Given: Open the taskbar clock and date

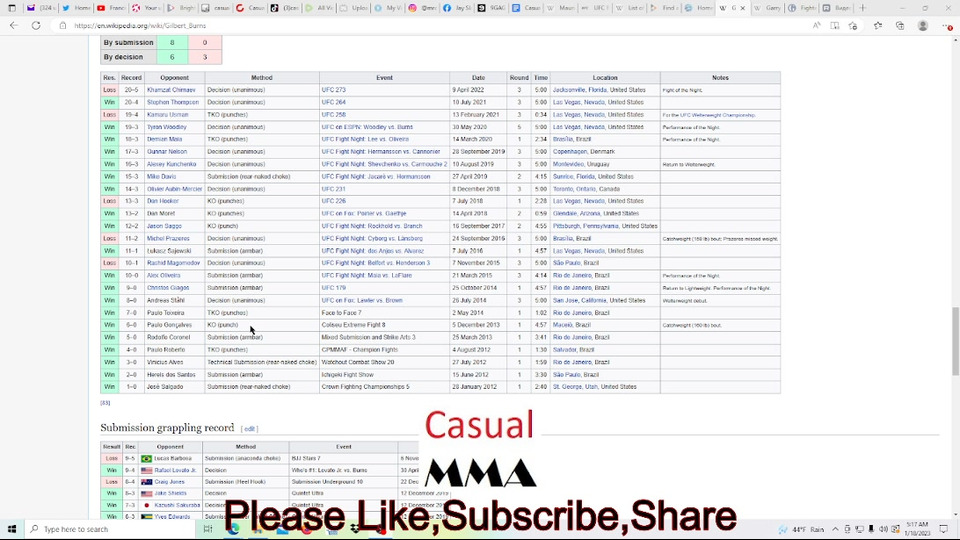Looking at the screenshot, I should [x=917, y=529].
